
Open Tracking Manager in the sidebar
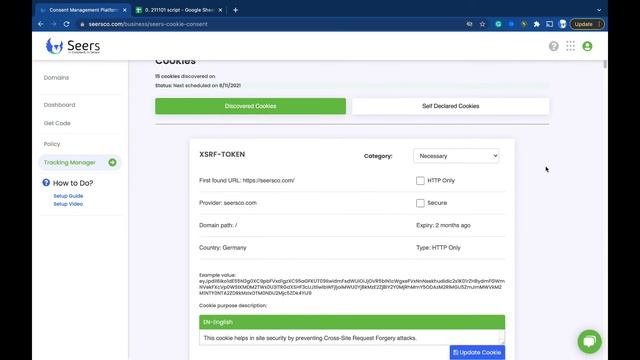[x=80, y=162]
